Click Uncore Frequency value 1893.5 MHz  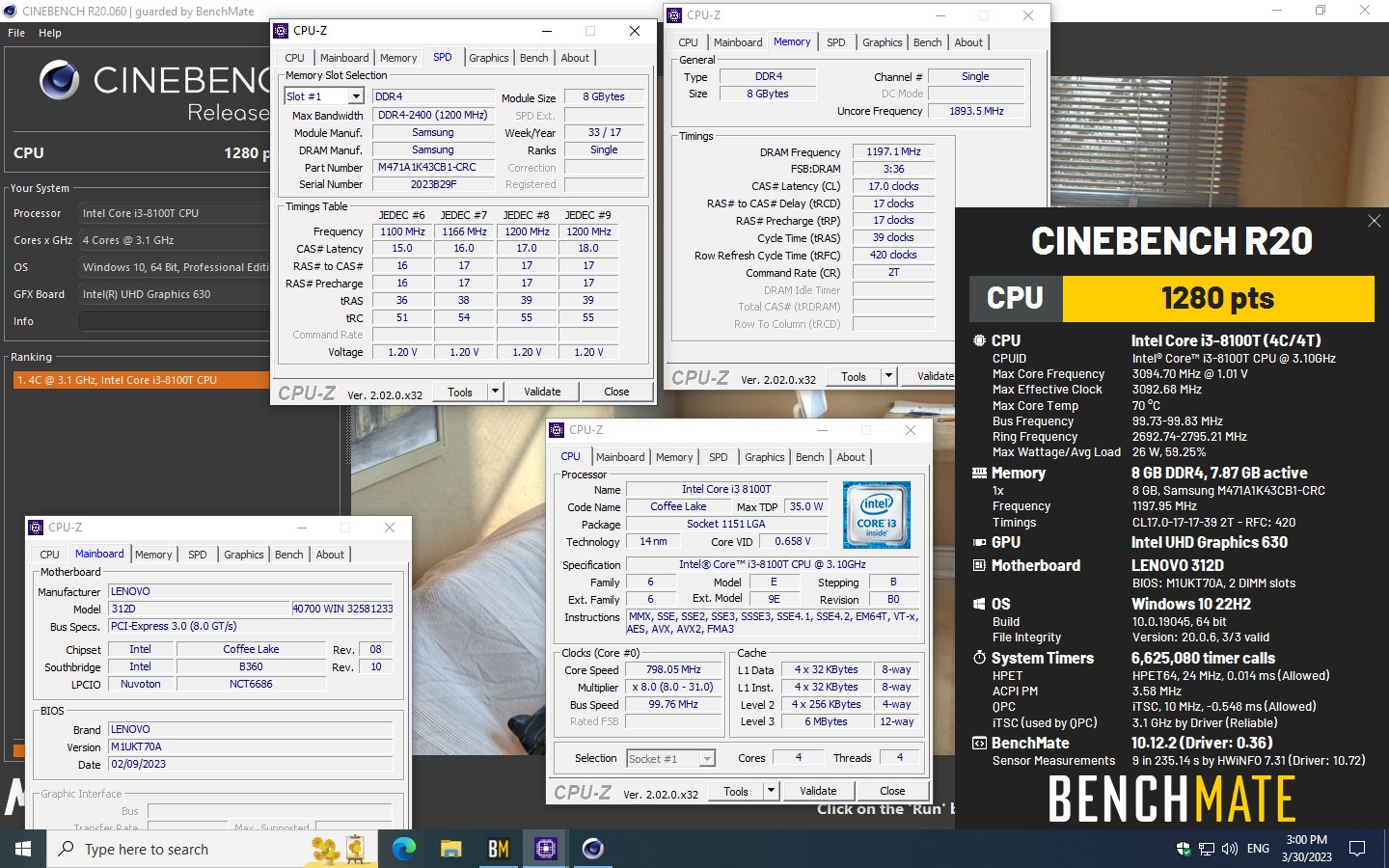tap(976, 111)
